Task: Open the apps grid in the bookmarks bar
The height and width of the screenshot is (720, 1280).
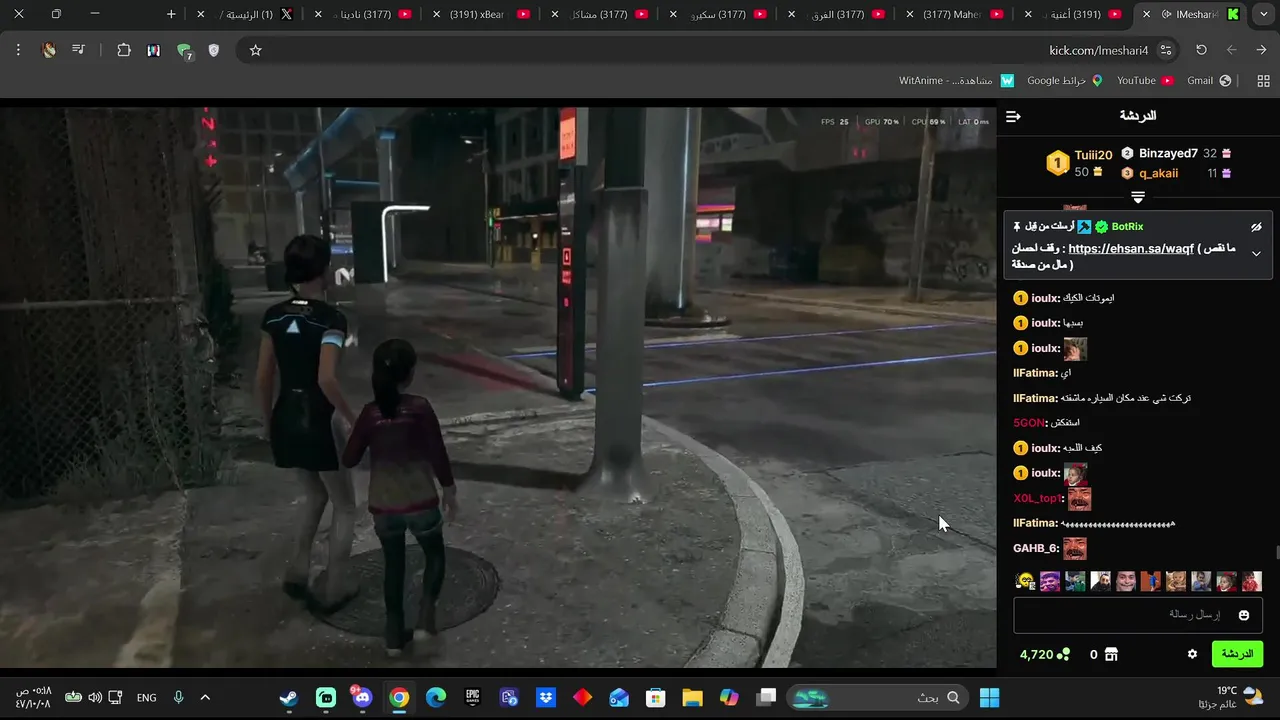Action: click(1263, 80)
